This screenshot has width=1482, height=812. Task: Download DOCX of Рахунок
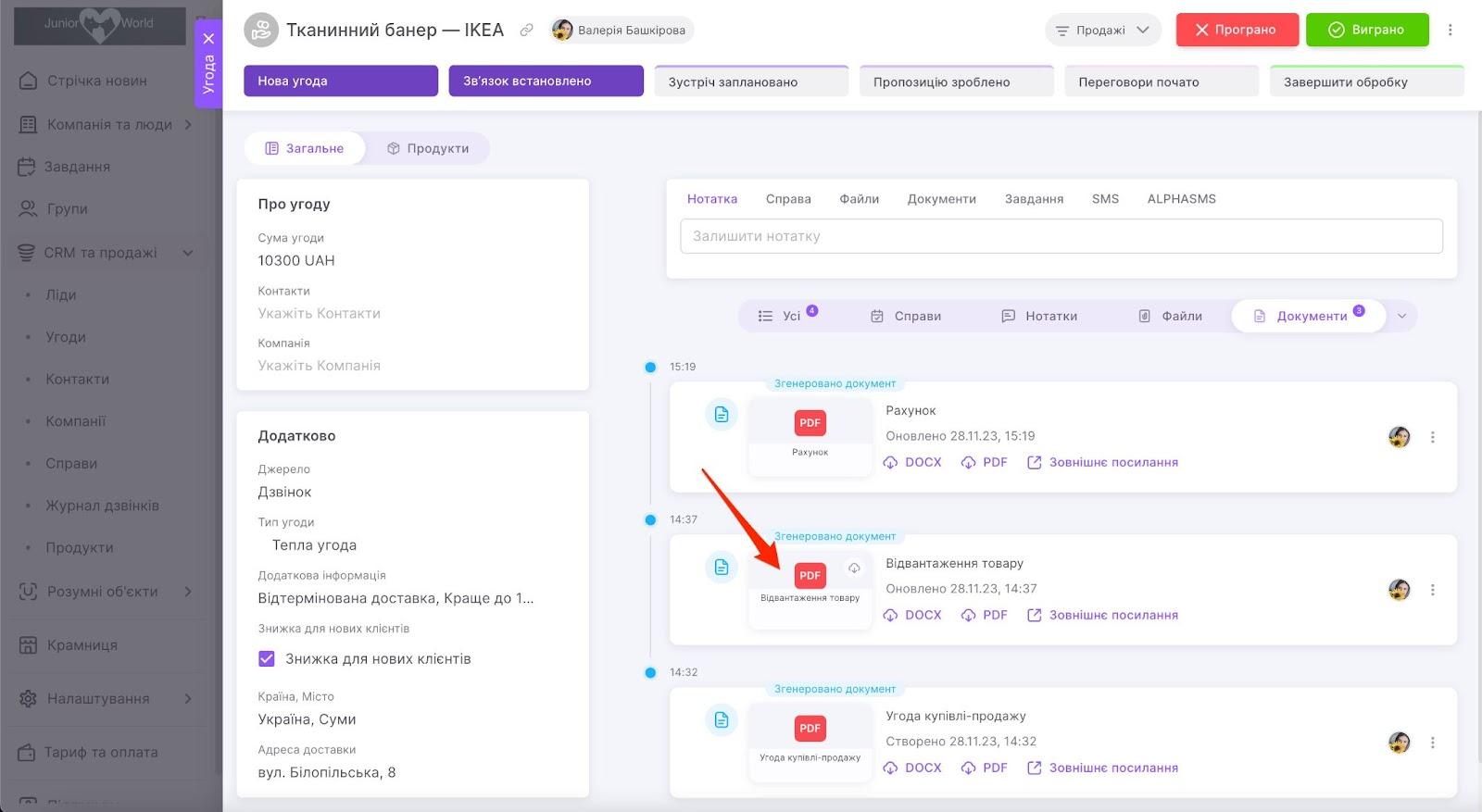912,462
